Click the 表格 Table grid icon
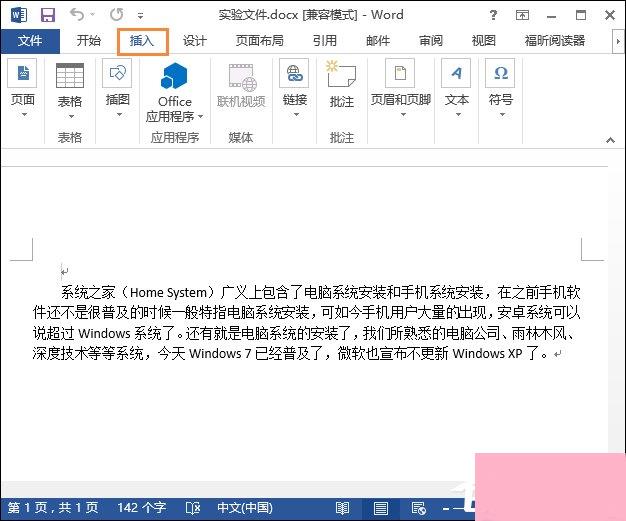The width and height of the screenshot is (626, 521). [x=70, y=75]
